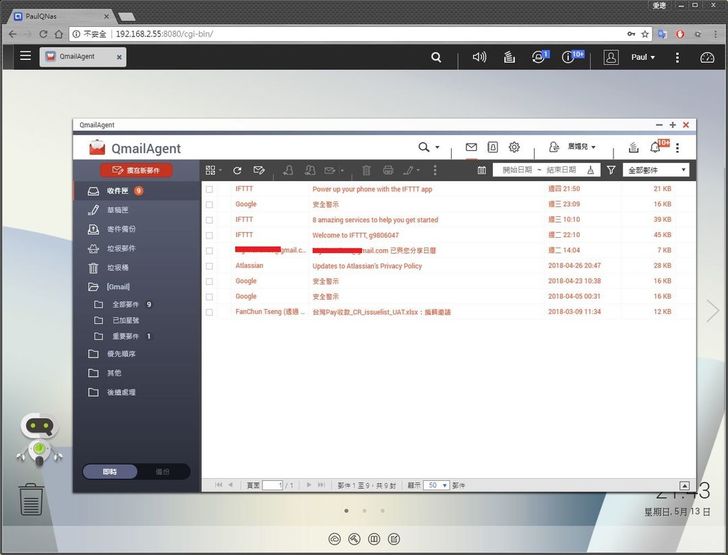Open the QmailAgent background tasks icon
Image resolution: width=728 pixels, height=555 pixels.
point(633,147)
